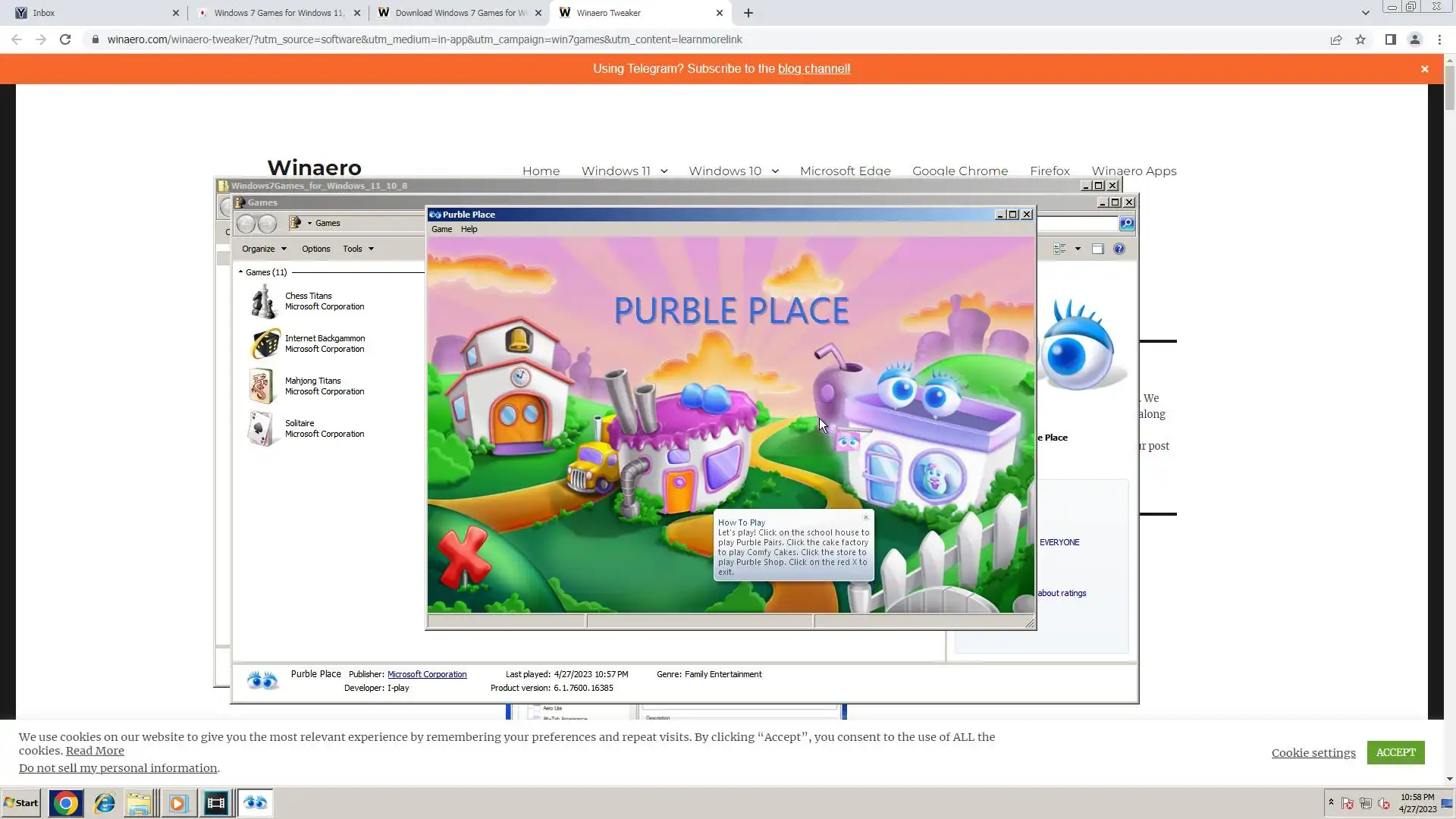This screenshot has height=819, width=1456.
Task: Click the Games Explorer help icon
Action: pyautogui.click(x=1119, y=249)
